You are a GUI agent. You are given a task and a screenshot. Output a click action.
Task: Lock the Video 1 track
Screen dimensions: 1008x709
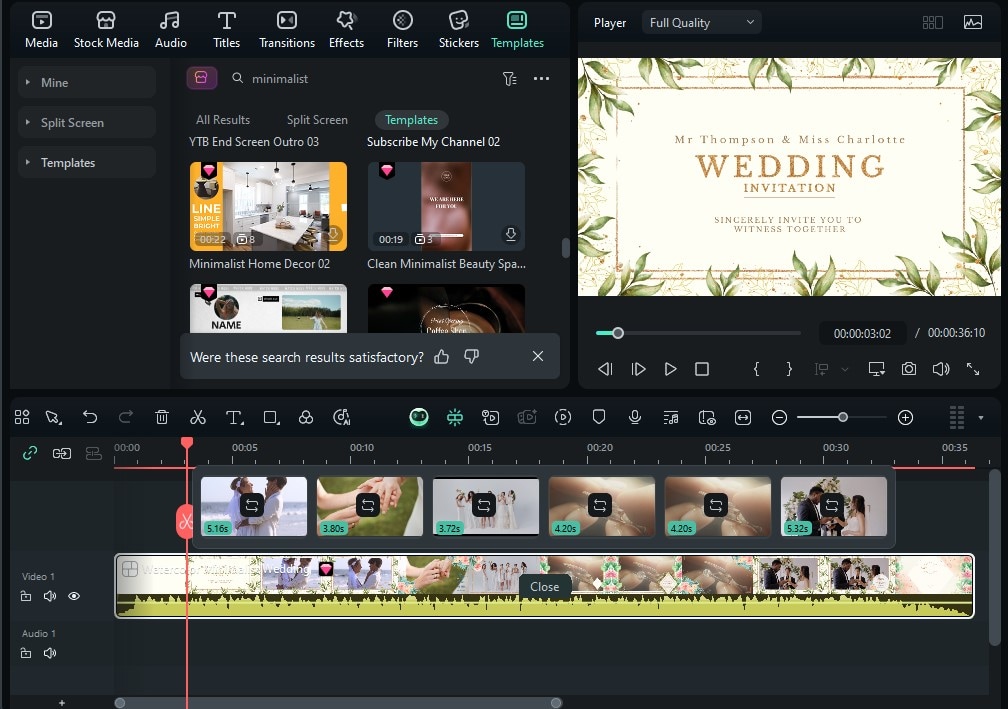click(26, 596)
